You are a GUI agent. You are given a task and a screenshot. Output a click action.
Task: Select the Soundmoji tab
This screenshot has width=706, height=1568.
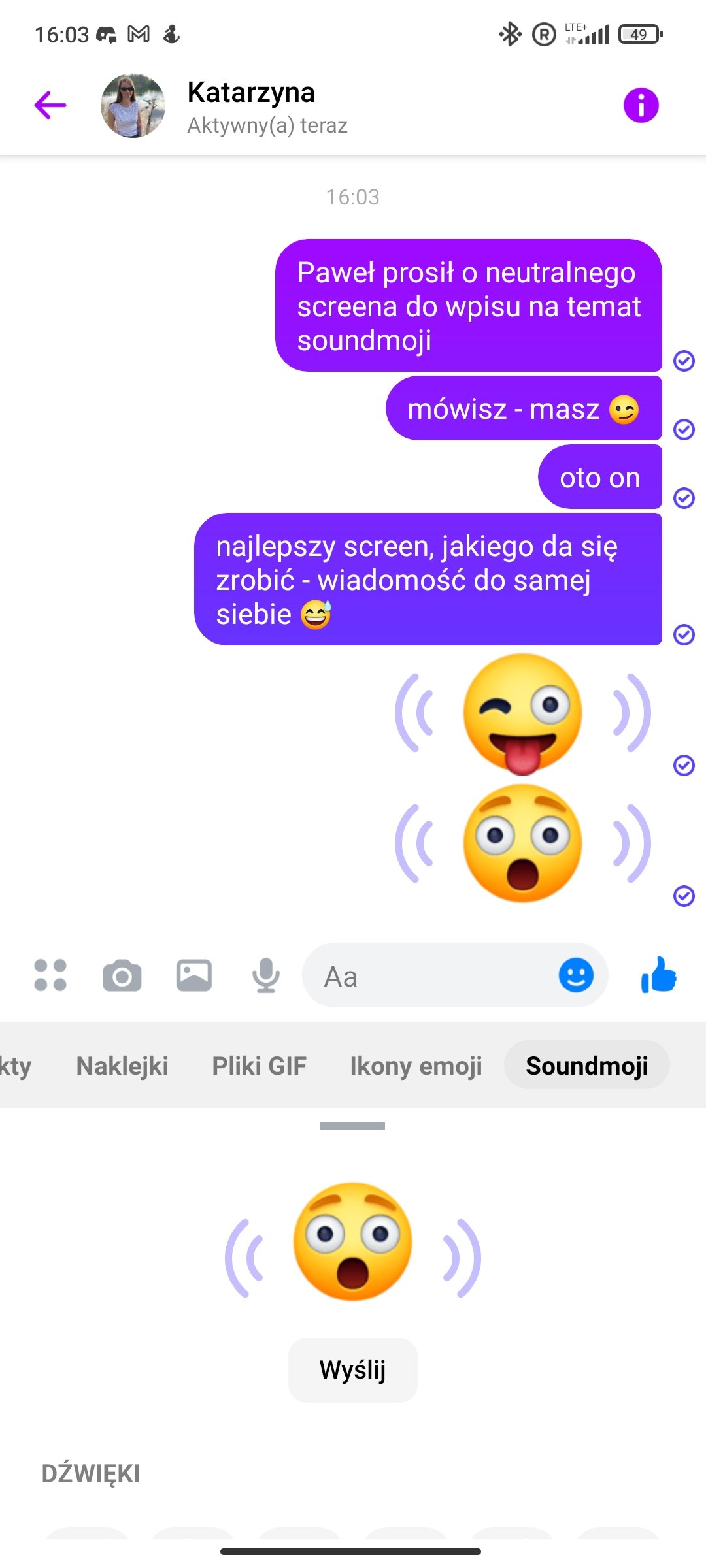pos(587,1066)
